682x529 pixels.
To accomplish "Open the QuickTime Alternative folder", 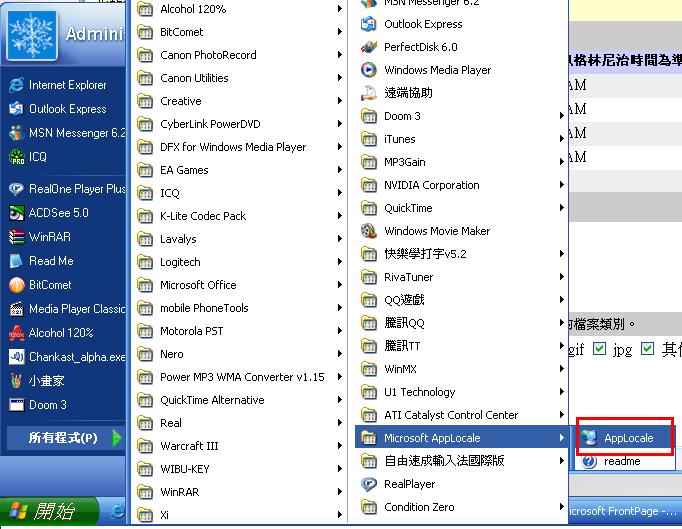I will [x=239, y=400].
